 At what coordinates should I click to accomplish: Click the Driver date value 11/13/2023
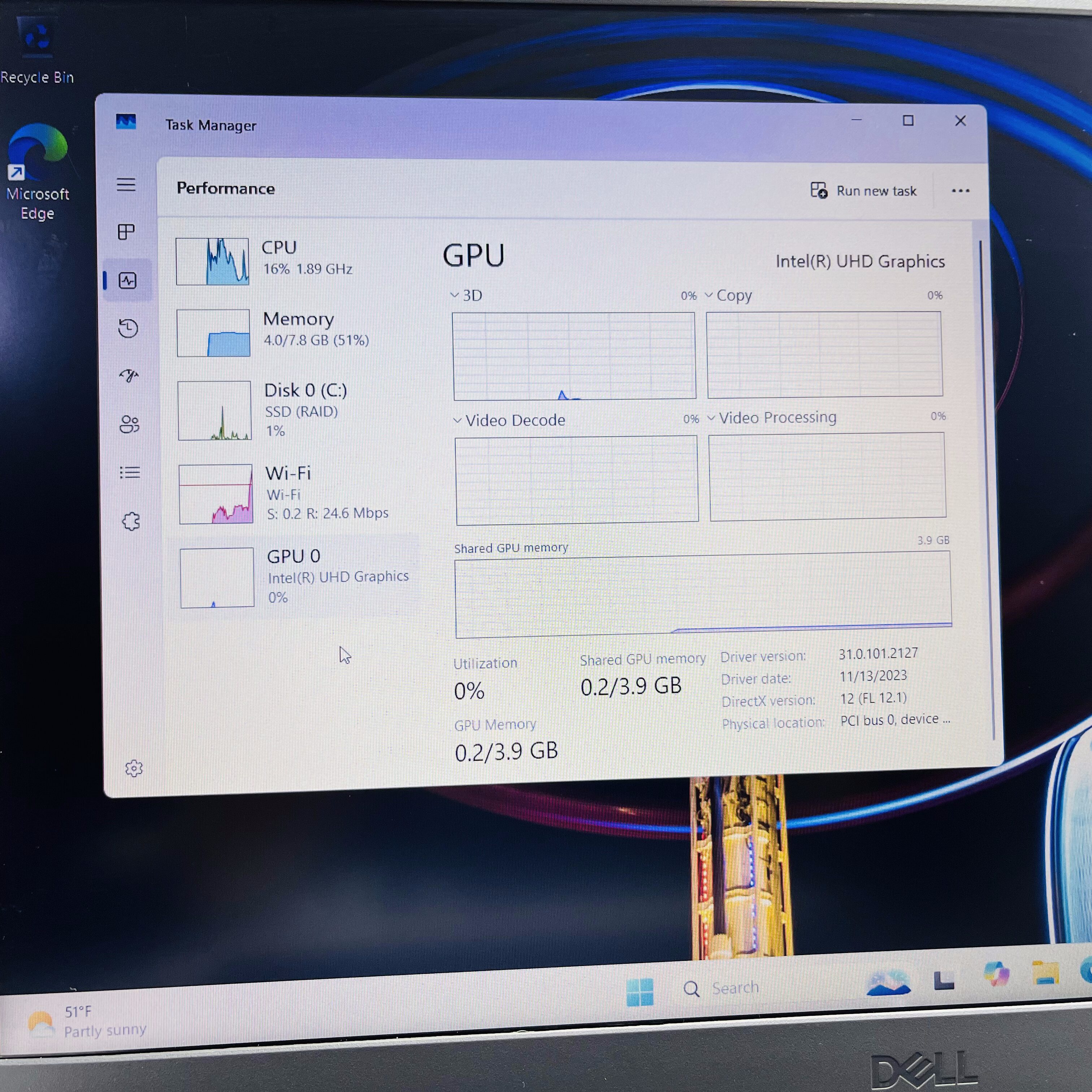tap(873, 675)
